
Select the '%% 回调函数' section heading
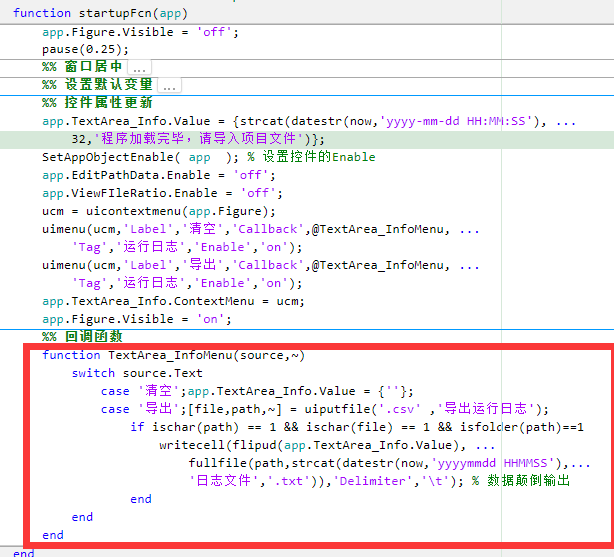point(83,336)
